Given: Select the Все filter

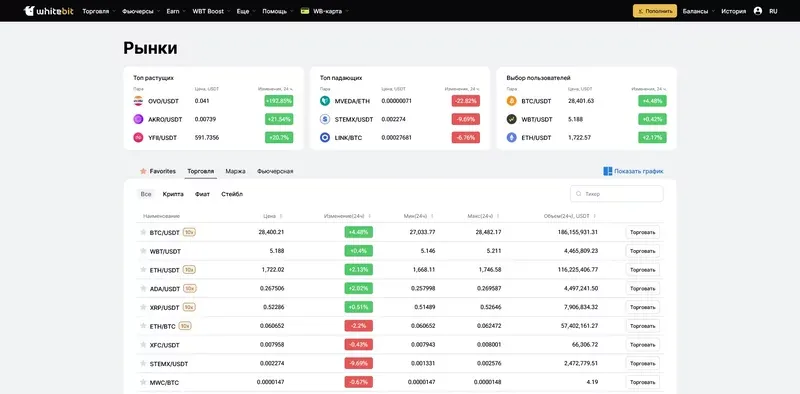Looking at the screenshot, I should [146, 194].
